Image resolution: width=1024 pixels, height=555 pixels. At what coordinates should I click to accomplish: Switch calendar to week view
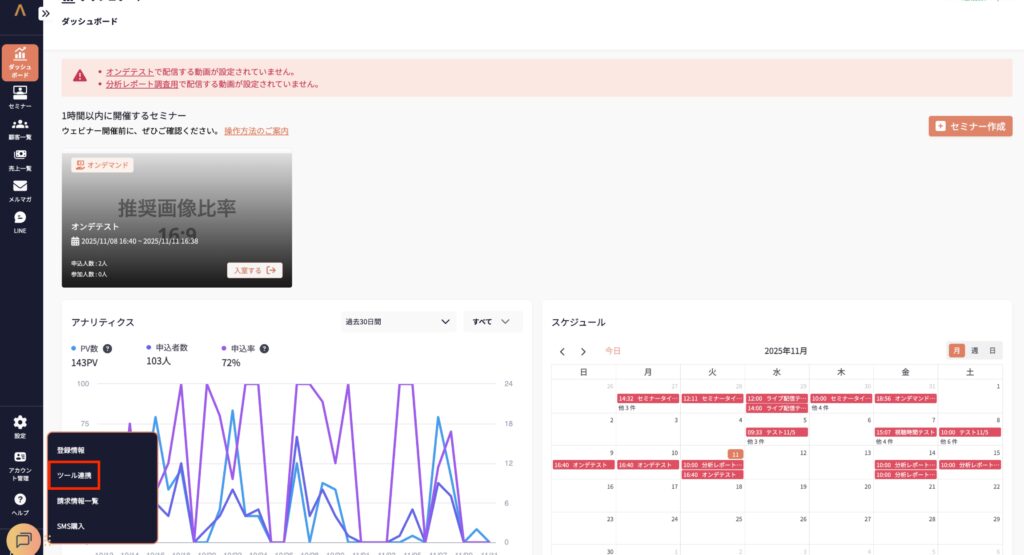click(975, 351)
